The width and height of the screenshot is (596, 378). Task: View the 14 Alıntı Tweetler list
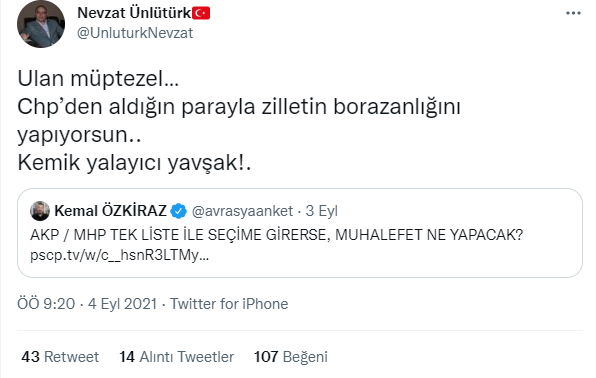176,357
